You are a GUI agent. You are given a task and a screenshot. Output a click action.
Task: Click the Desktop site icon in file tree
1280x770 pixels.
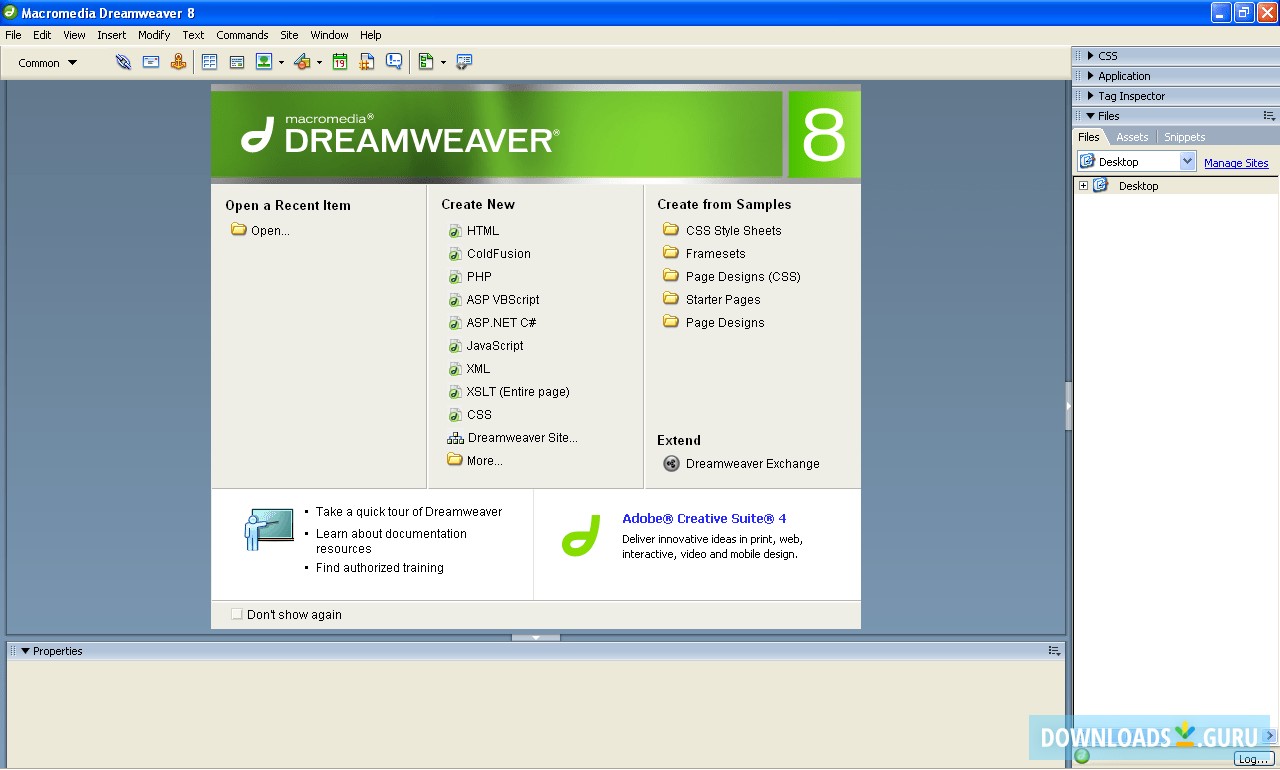tap(1101, 185)
